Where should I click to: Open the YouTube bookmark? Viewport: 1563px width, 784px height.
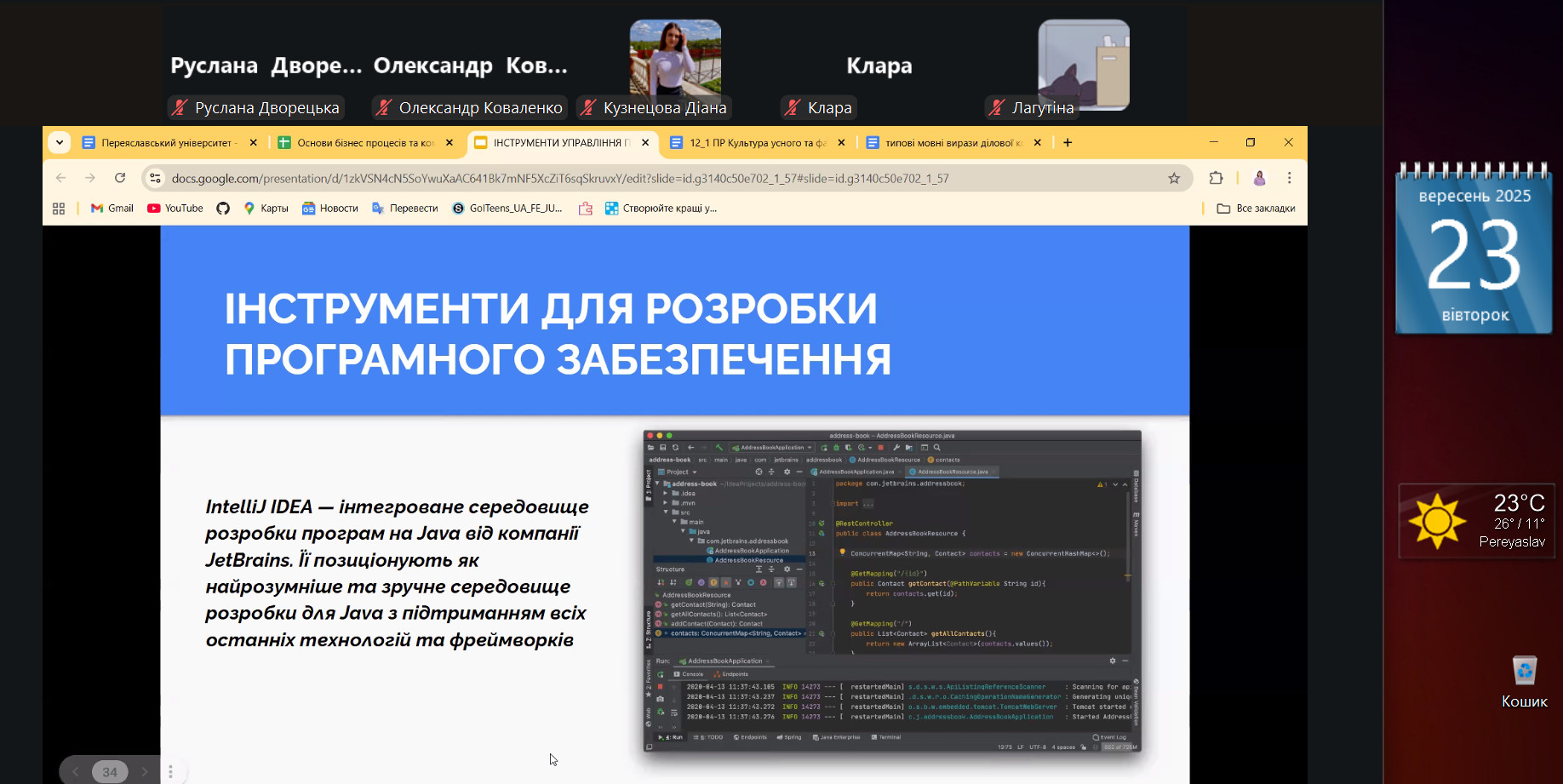click(x=175, y=209)
